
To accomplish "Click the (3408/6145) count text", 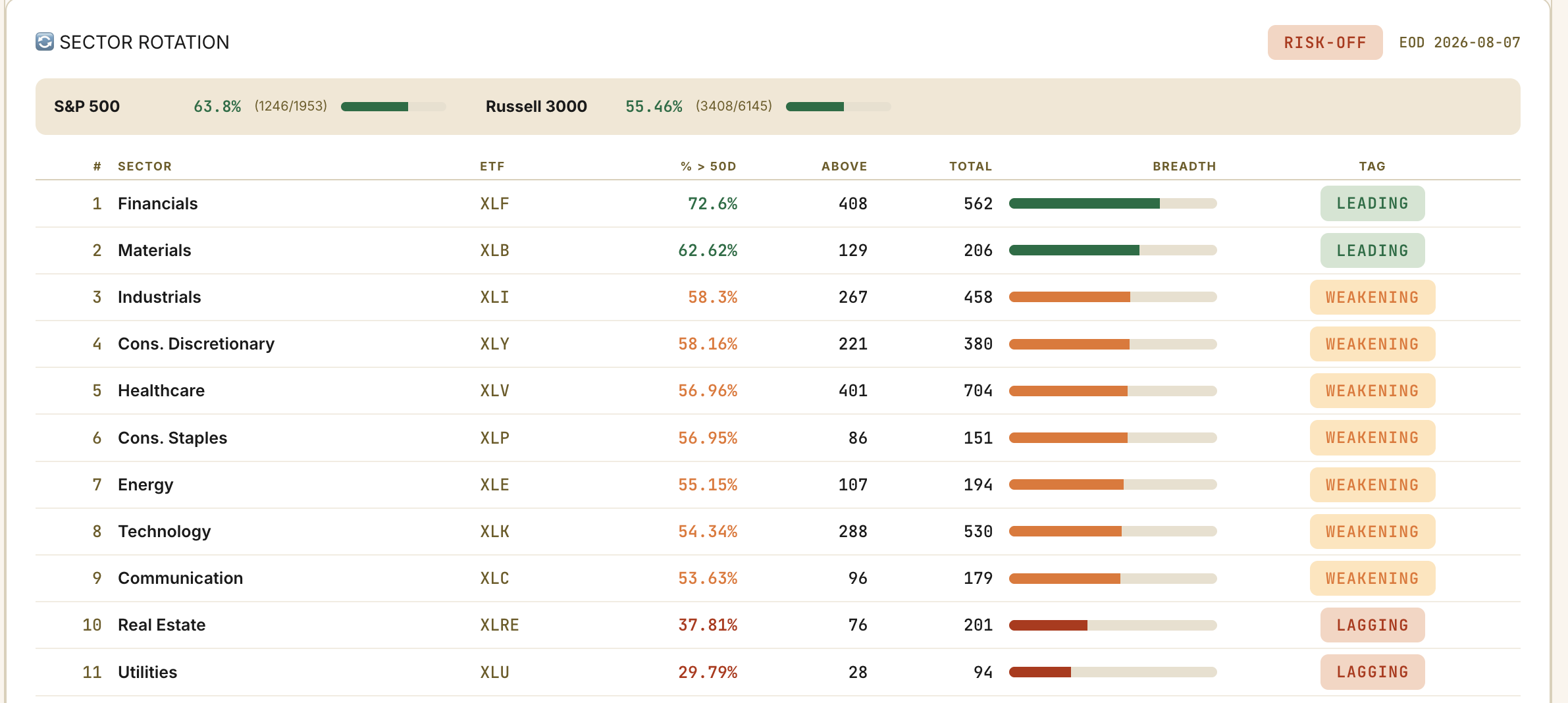I will point(734,106).
